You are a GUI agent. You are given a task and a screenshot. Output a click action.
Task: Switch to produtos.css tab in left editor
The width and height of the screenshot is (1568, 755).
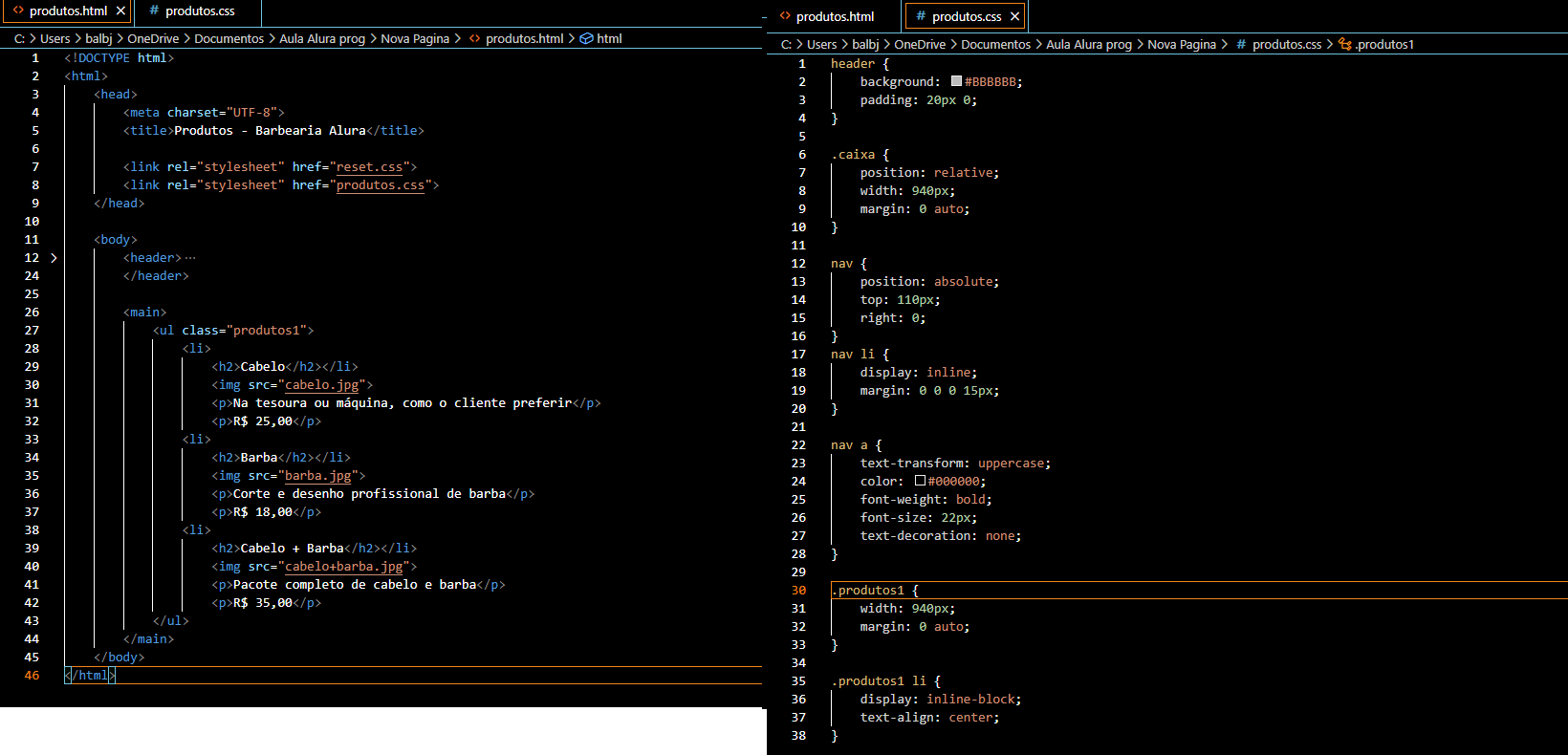[x=198, y=11]
